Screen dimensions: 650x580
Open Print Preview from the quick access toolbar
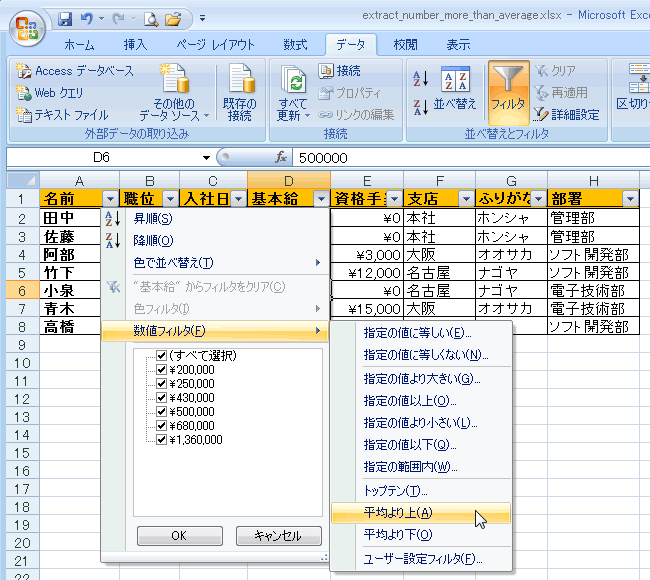(x=151, y=19)
